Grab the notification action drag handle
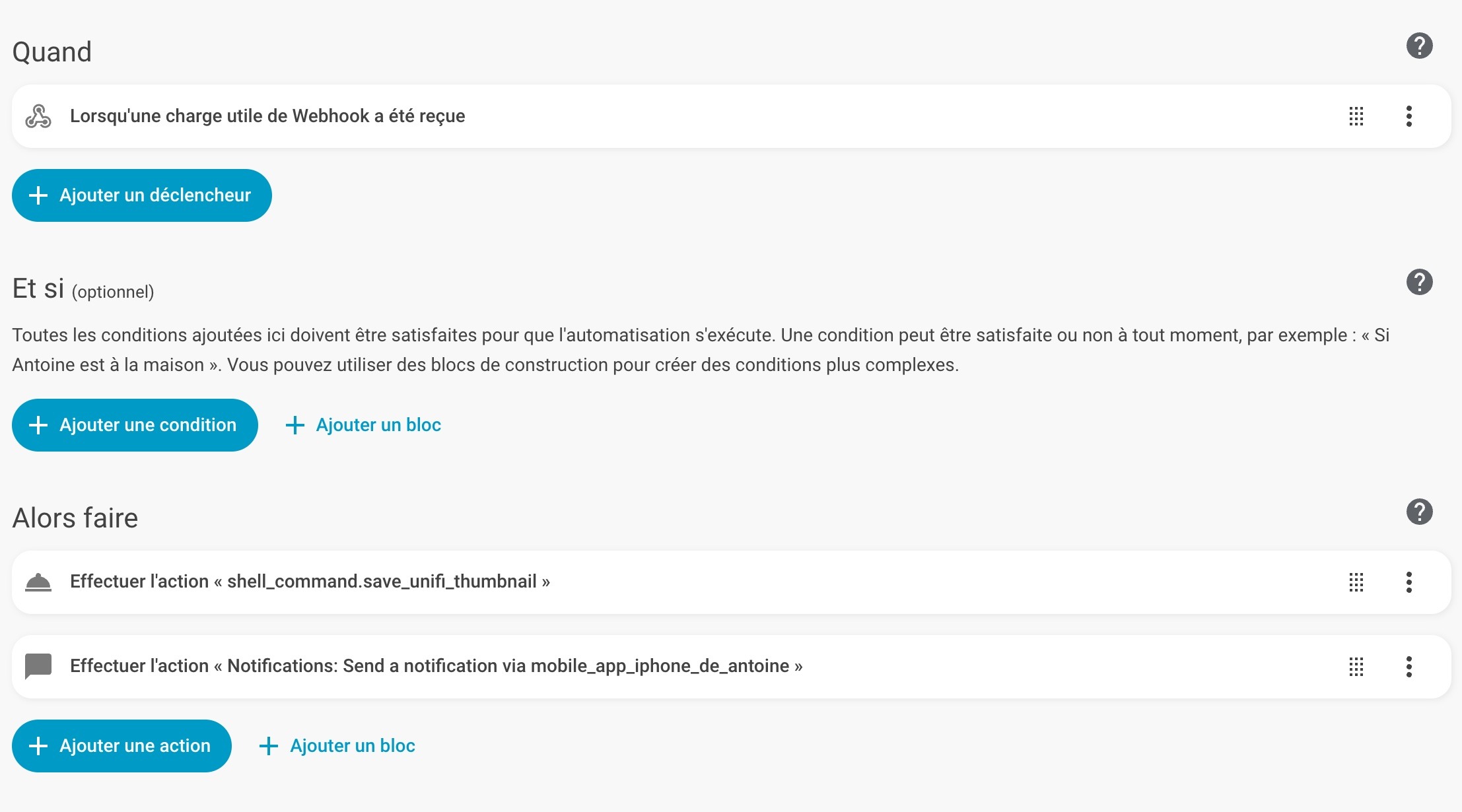Viewport: 1462px width, 812px height. pyautogui.click(x=1356, y=667)
